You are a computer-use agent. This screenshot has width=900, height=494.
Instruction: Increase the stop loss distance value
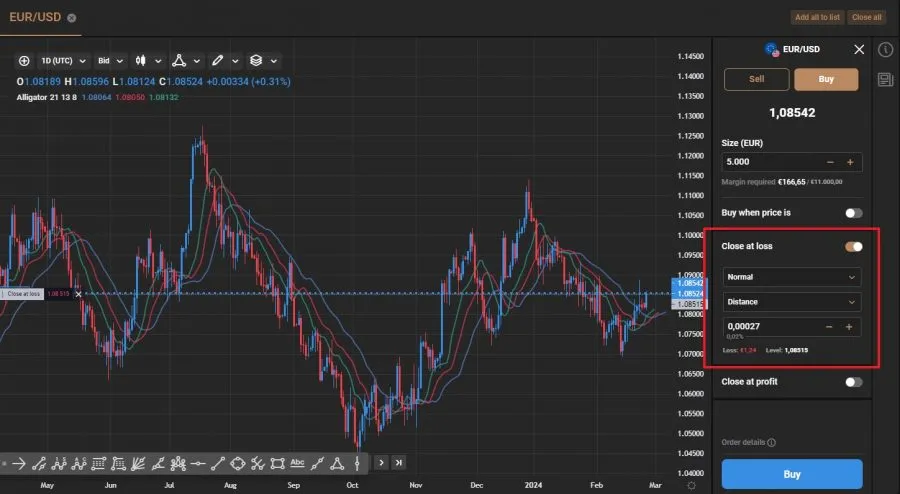coord(849,327)
